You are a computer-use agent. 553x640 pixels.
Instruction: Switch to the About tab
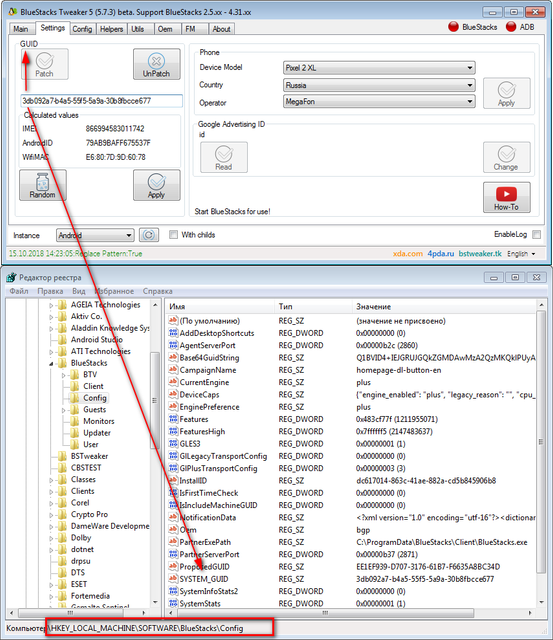(222, 29)
